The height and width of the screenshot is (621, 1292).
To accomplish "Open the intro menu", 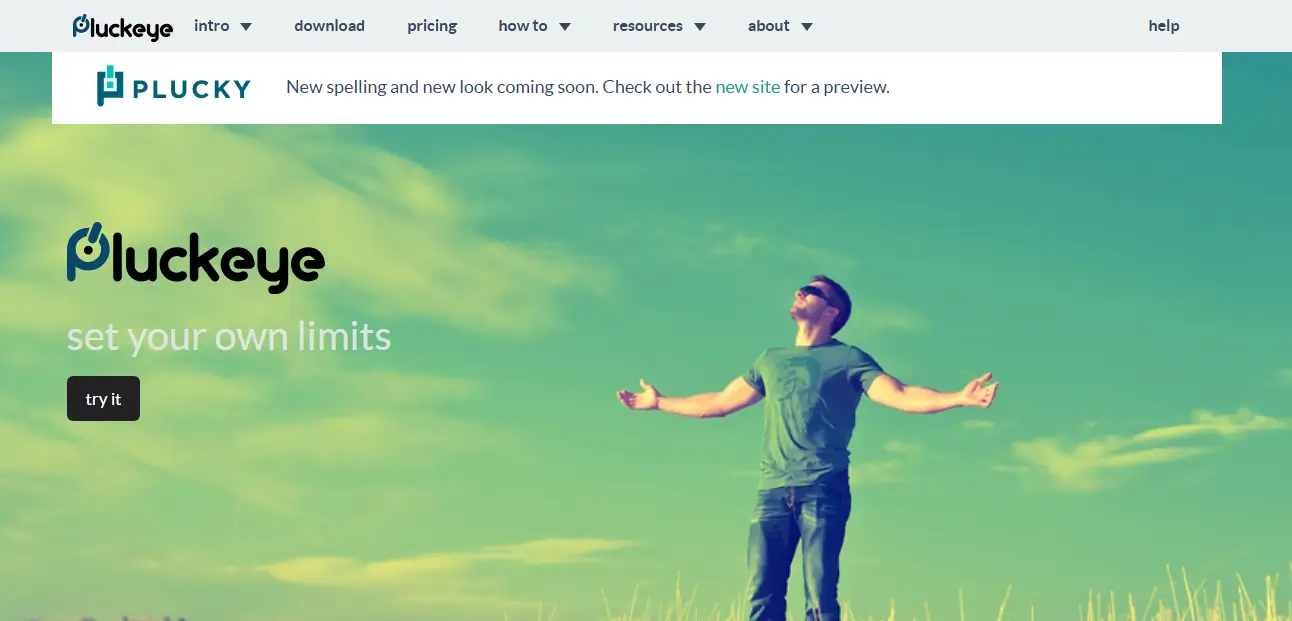I will 212,26.
